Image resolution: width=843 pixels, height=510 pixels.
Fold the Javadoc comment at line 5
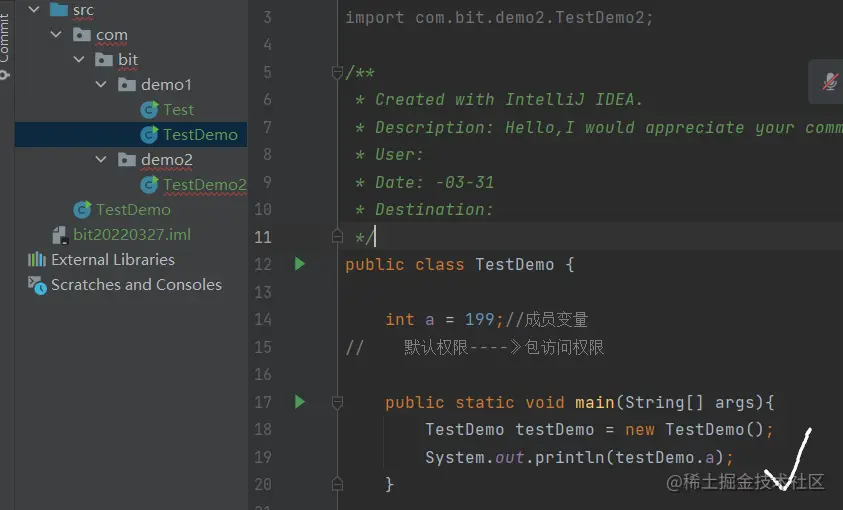337,73
